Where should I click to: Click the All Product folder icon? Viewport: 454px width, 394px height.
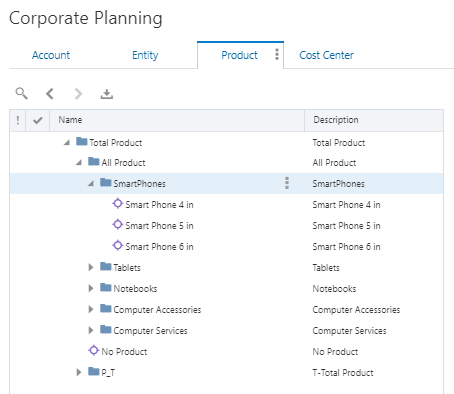click(x=94, y=162)
